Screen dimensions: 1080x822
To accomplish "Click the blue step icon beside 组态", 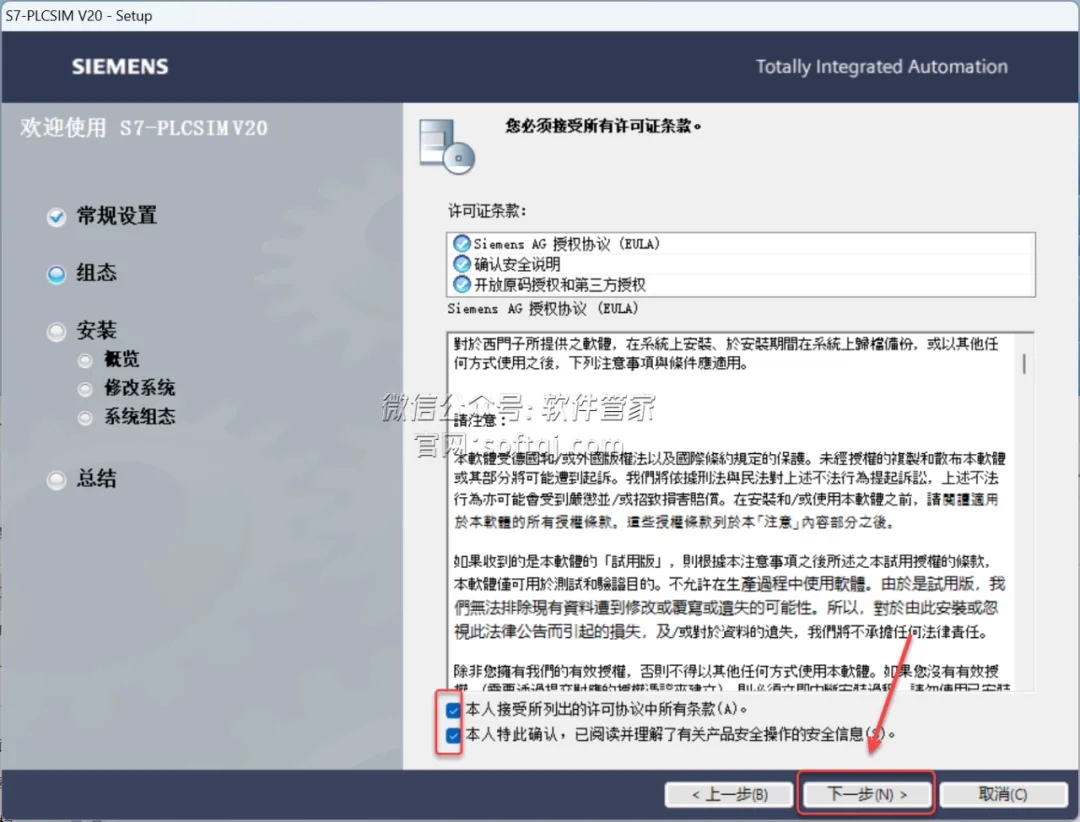I will tap(56, 274).
